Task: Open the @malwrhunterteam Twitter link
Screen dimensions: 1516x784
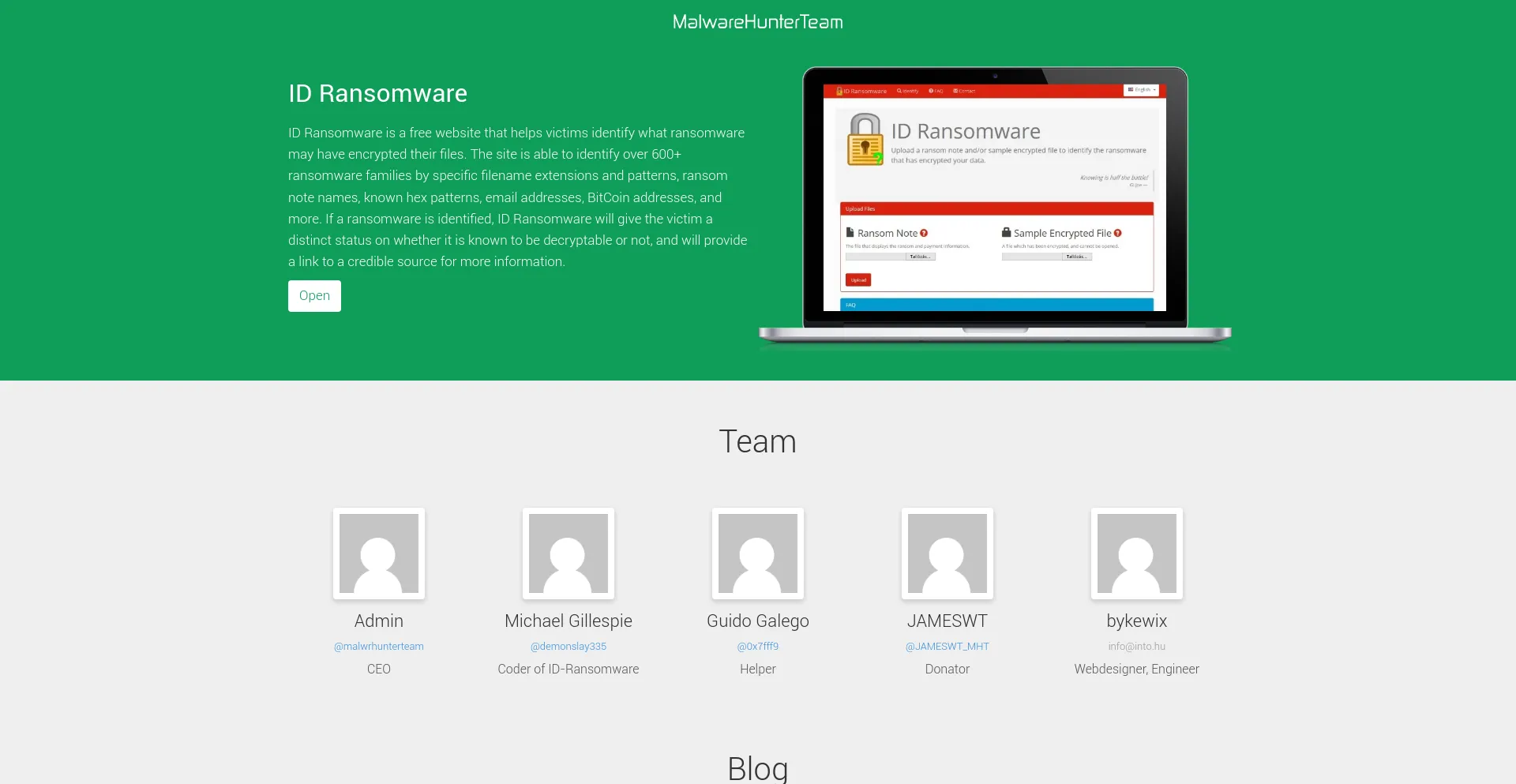Action: (379, 646)
